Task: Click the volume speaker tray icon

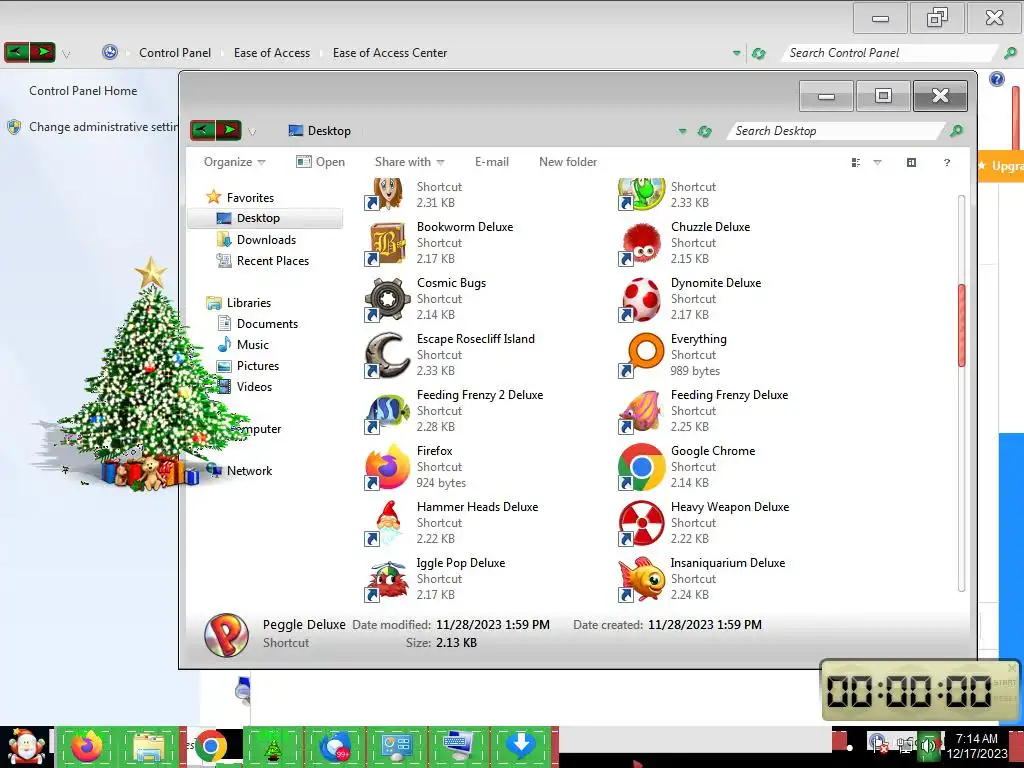Action: click(927, 744)
